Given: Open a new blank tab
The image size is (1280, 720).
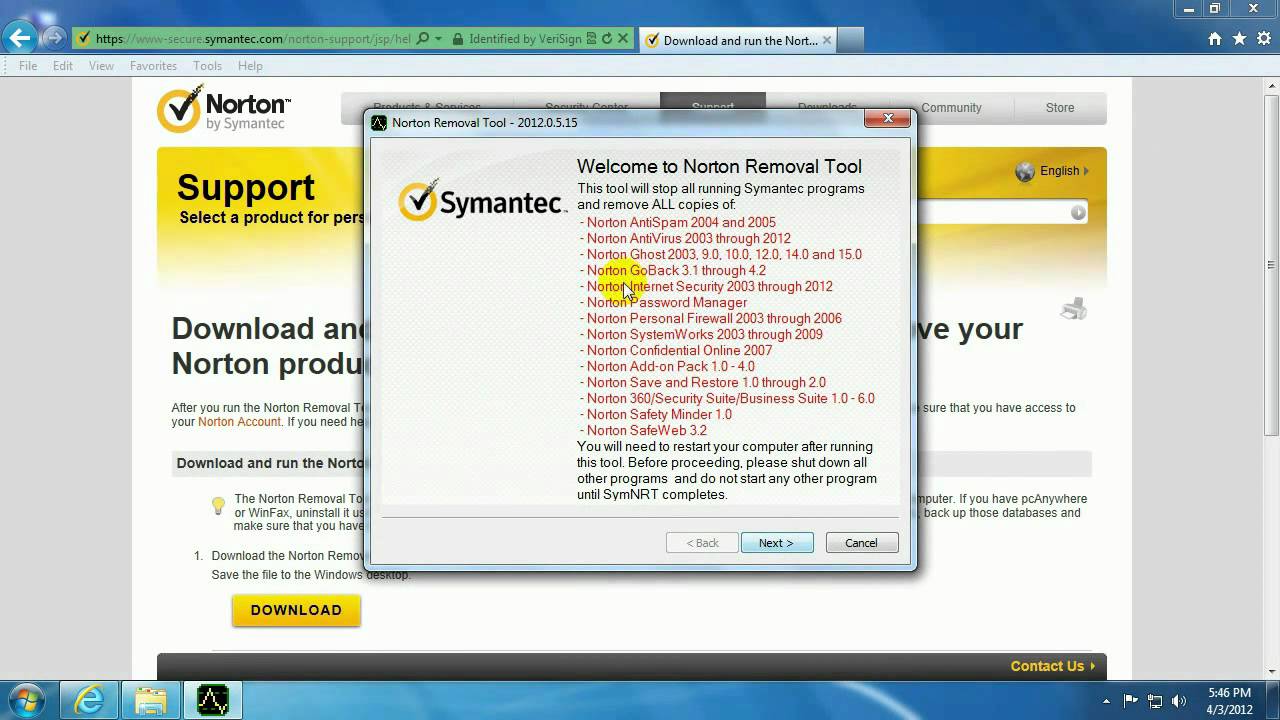Looking at the screenshot, I should (850, 40).
